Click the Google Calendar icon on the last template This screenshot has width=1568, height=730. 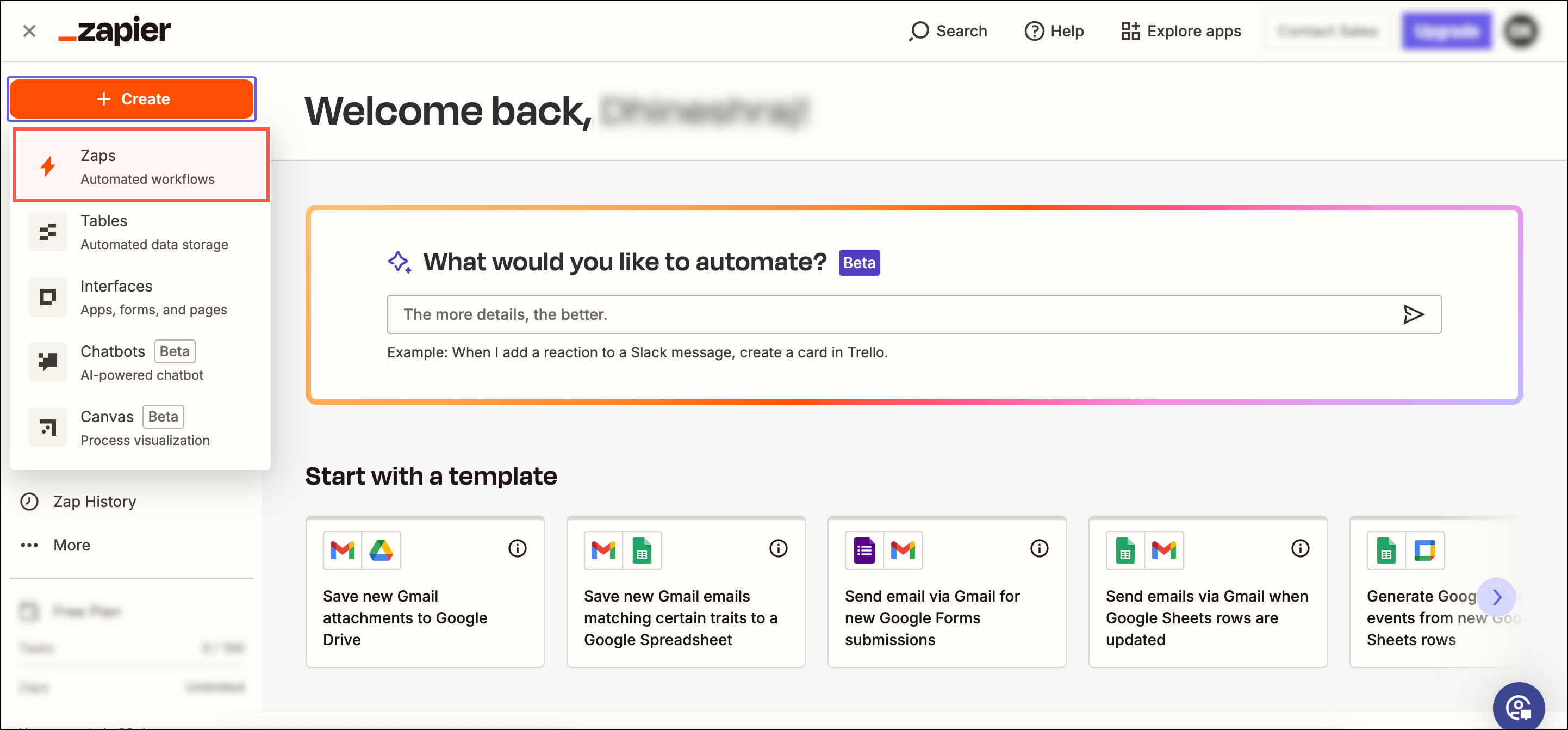point(1425,550)
